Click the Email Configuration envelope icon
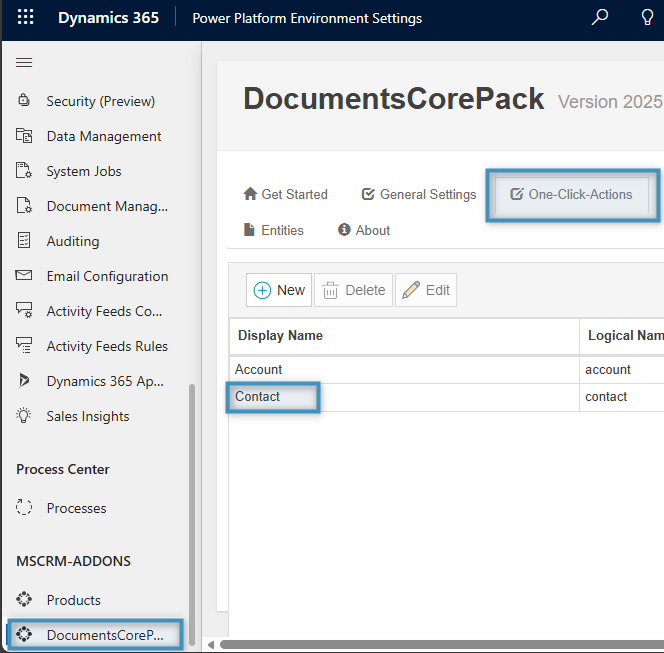The width and height of the screenshot is (664, 653). 25,276
